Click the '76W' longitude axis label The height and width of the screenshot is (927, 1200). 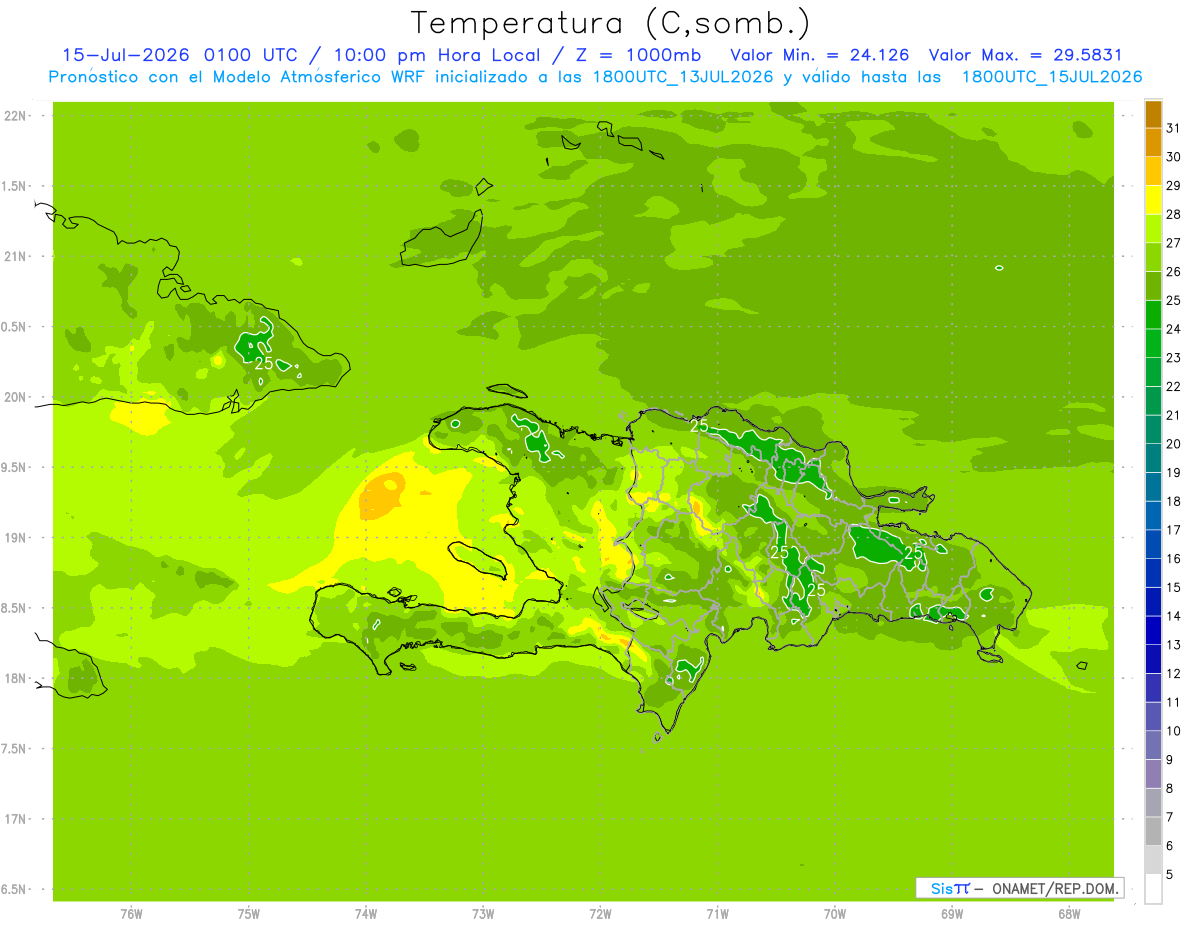(x=131, y=914)
